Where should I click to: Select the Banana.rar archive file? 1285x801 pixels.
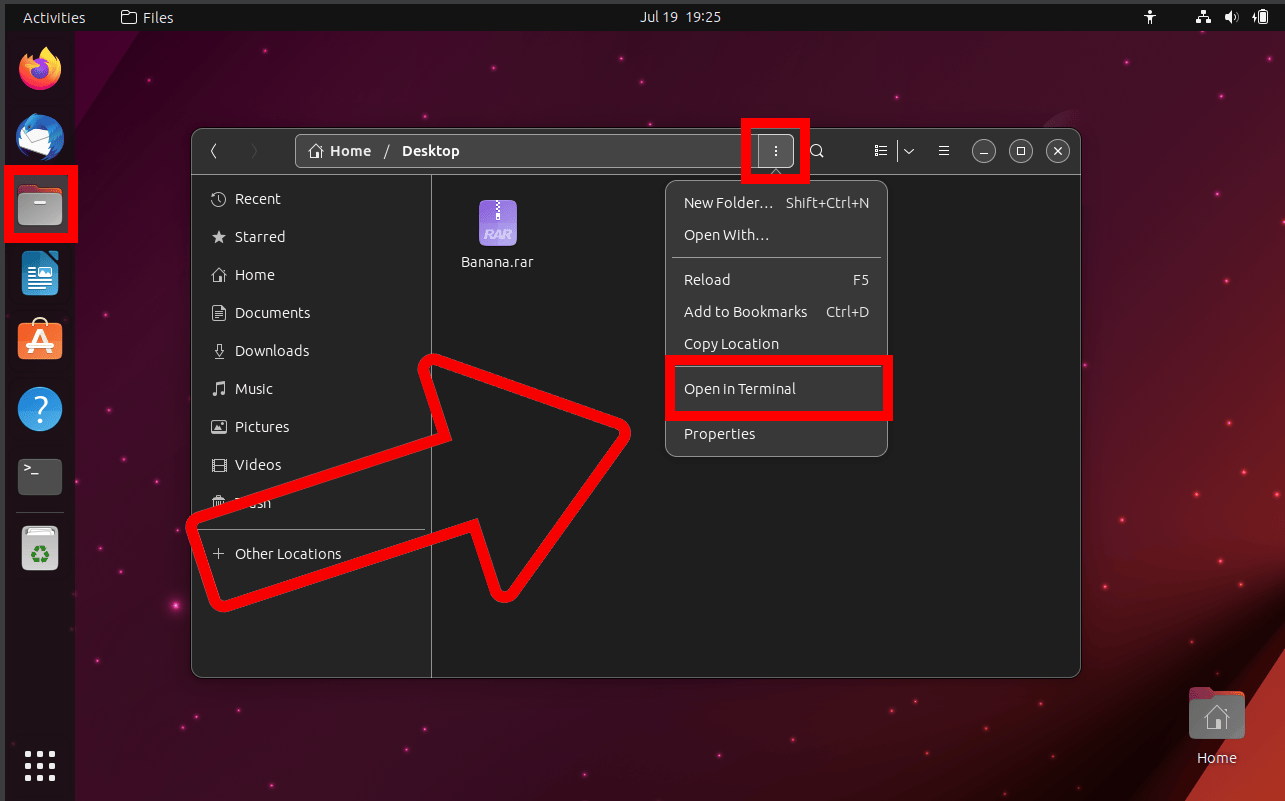(497, 223)
